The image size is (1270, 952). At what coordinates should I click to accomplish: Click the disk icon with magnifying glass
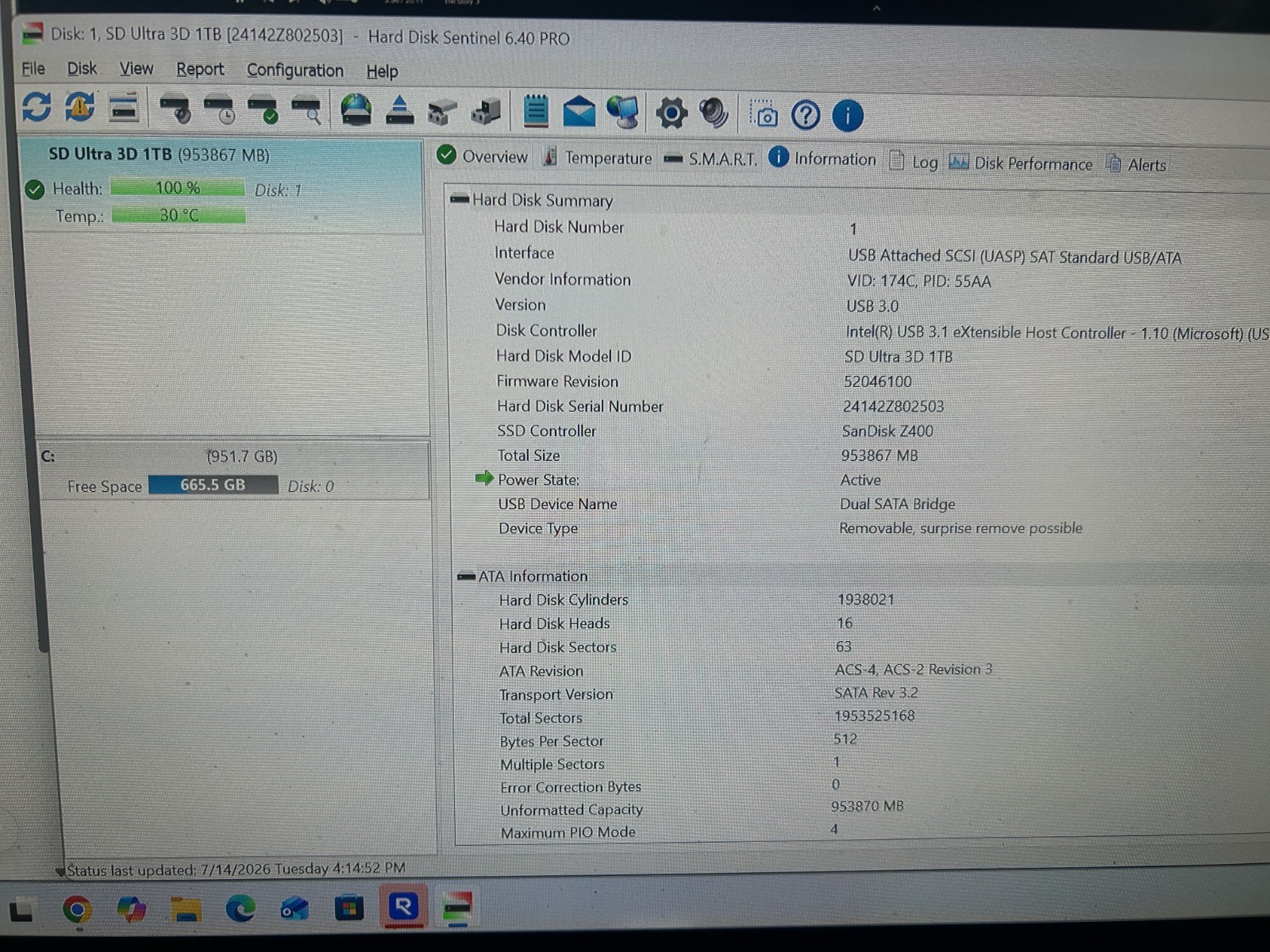306,110
